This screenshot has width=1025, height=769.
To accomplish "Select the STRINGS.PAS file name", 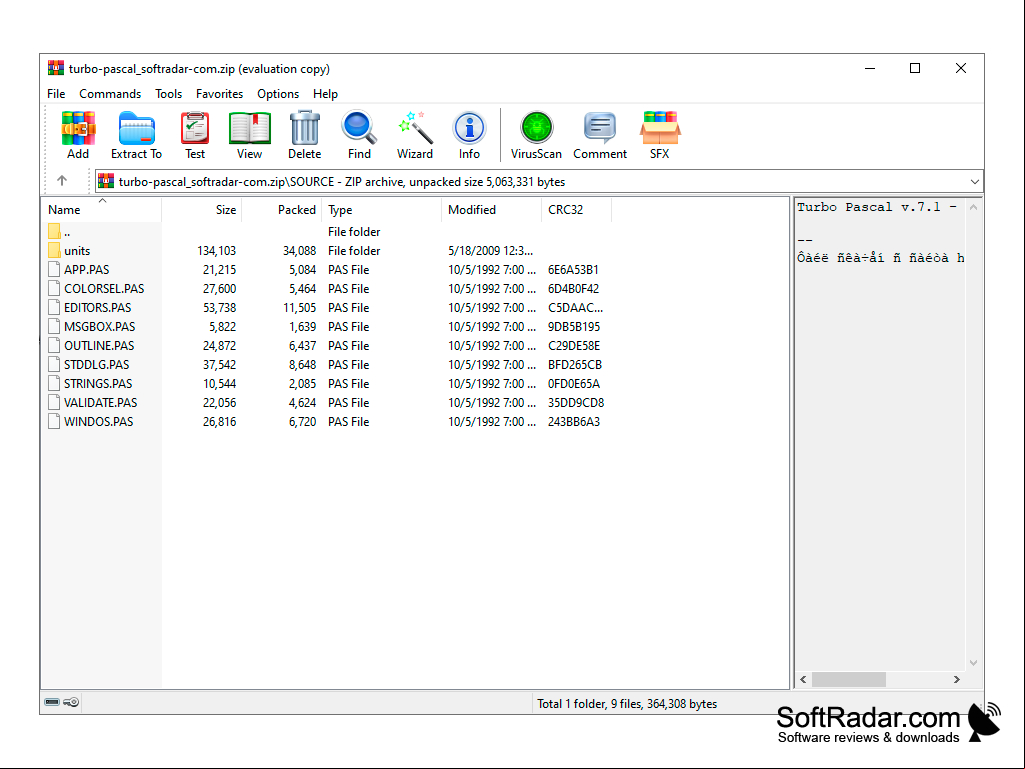I will tap(98, 383).
